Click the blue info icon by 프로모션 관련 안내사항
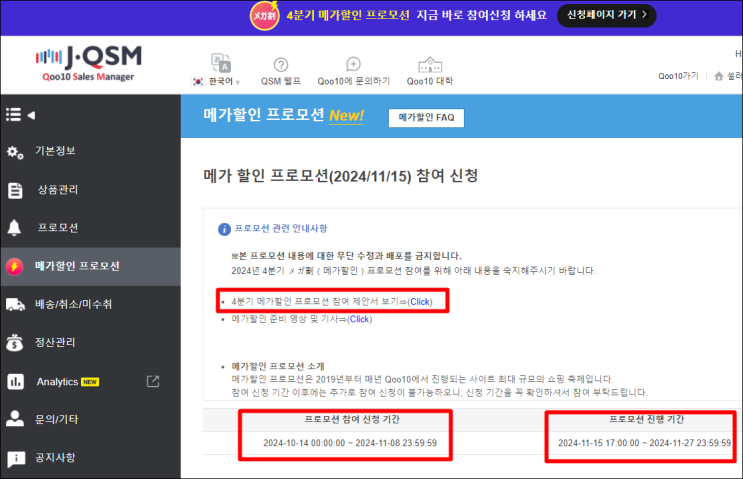 point(224,229)
